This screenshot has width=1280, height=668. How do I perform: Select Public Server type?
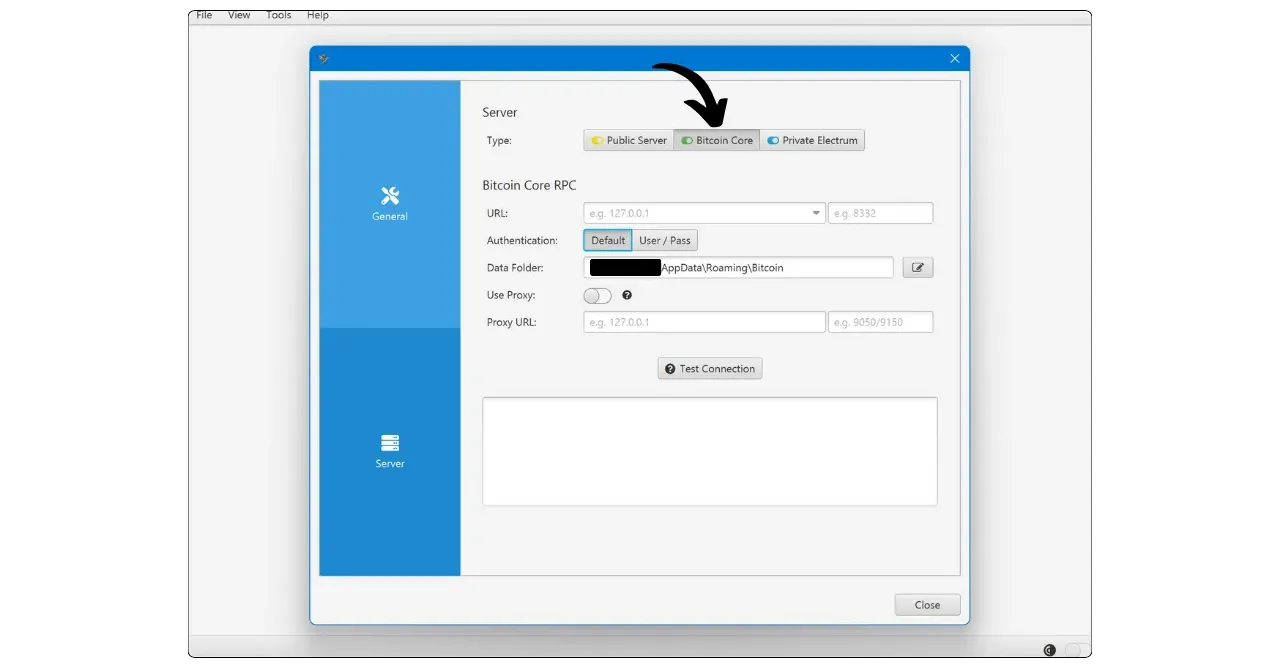click(628, 141)
